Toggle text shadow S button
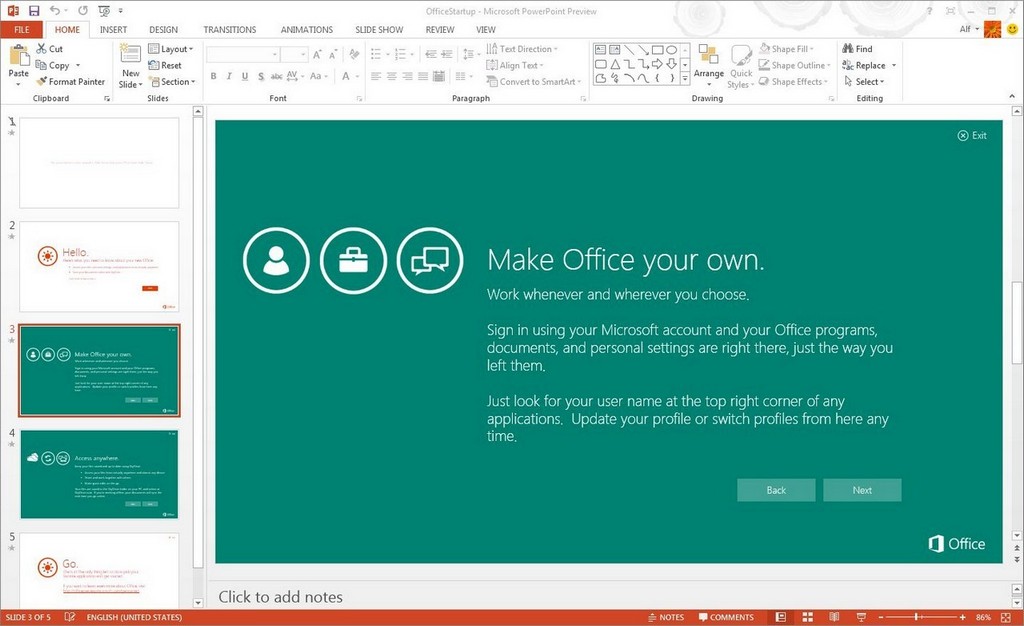Screen dimensions: 1024x626 [x=261, y=76]
